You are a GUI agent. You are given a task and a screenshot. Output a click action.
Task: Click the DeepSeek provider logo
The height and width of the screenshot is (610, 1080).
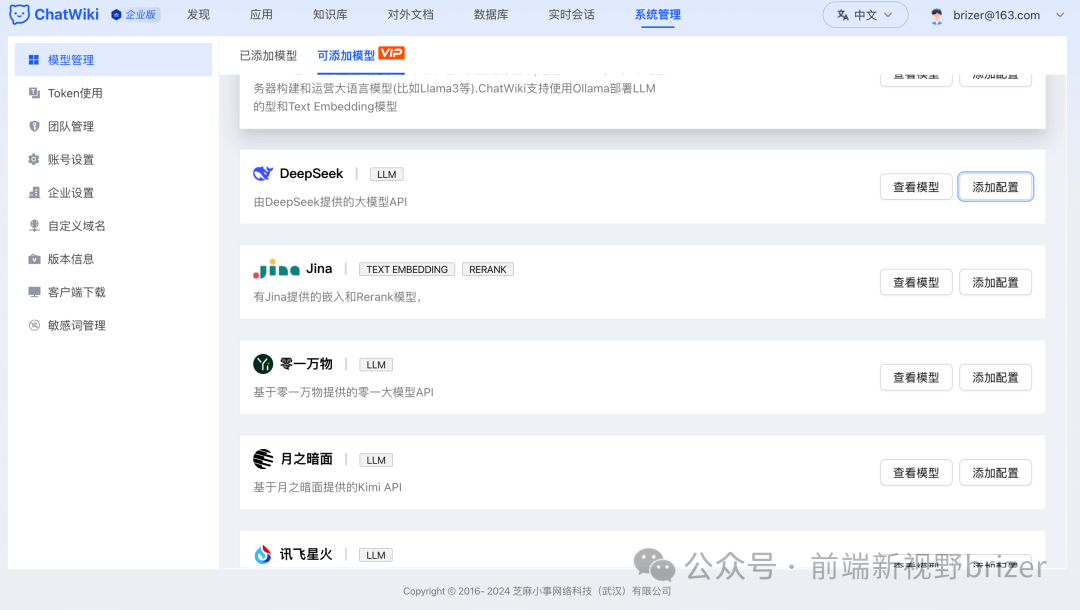(x=262, y=172)
